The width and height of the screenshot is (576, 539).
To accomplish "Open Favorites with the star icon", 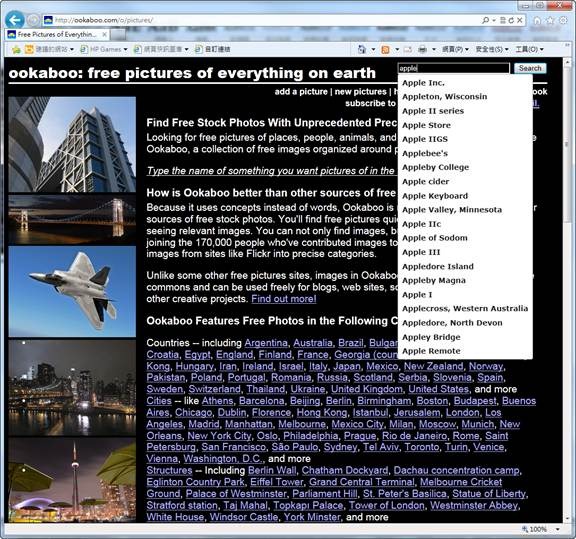I will (550, 20).
